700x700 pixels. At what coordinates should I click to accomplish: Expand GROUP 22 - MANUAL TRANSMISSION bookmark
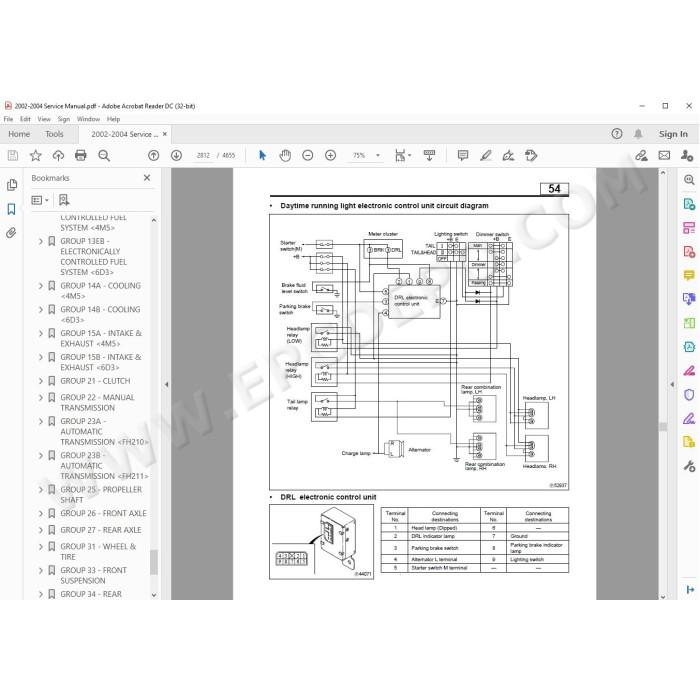41,397
